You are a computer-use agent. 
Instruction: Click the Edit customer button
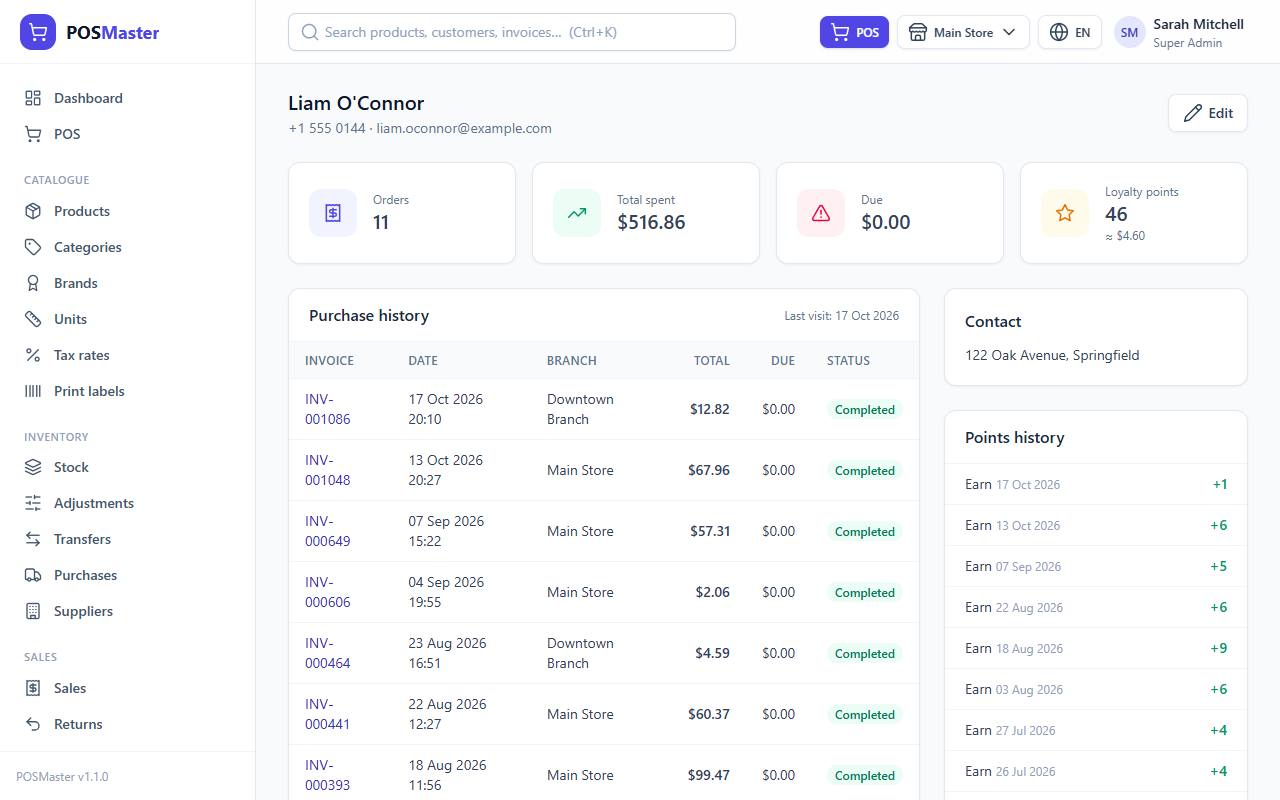coord(1208,113)
